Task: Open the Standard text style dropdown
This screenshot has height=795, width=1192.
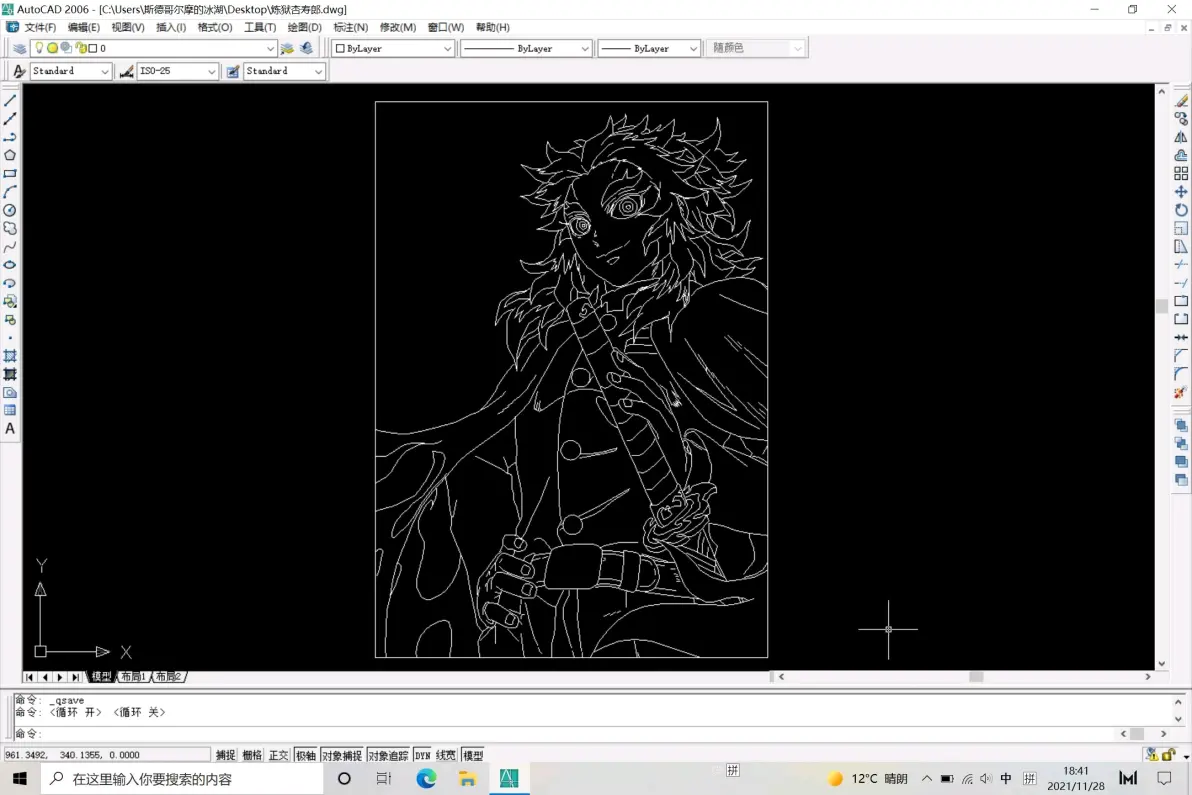Action: [104, 71]
